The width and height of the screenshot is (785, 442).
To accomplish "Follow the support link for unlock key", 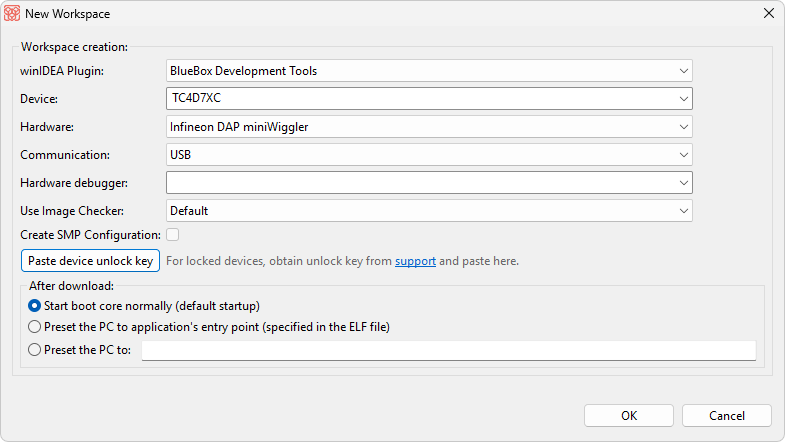I will tap(415, 261).
